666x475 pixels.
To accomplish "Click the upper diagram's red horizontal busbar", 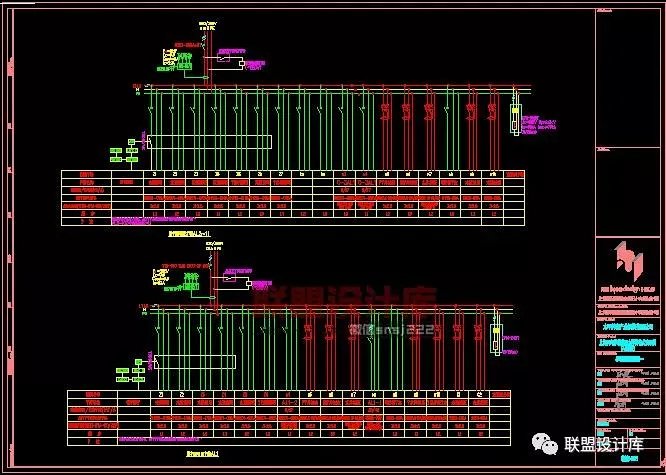I will 330,87.
